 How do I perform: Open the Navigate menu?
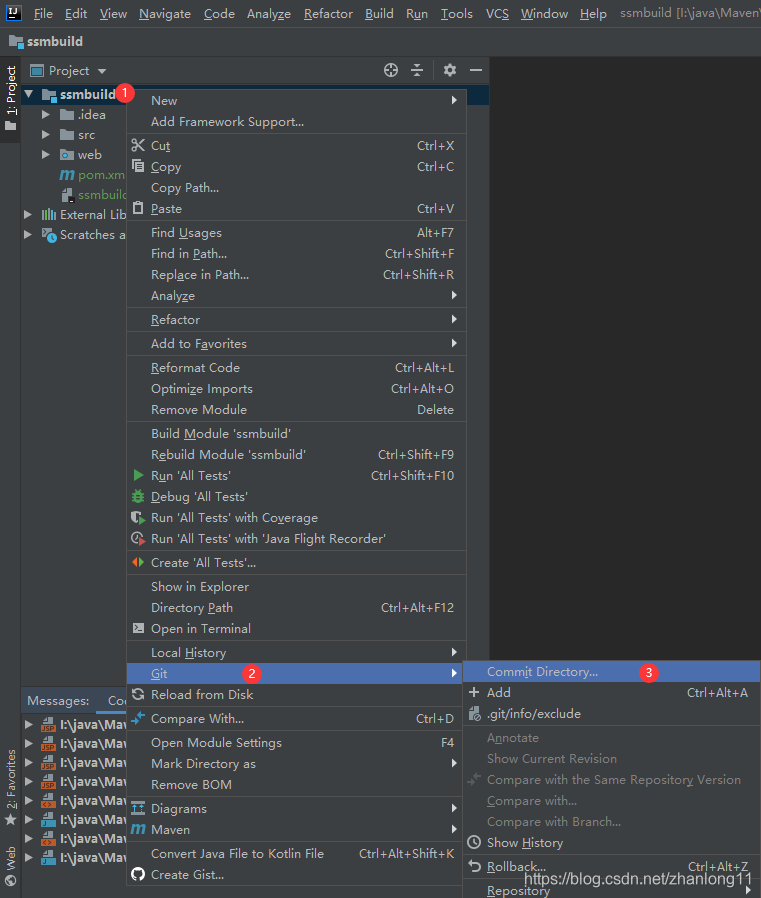click(x=165, y=13)
